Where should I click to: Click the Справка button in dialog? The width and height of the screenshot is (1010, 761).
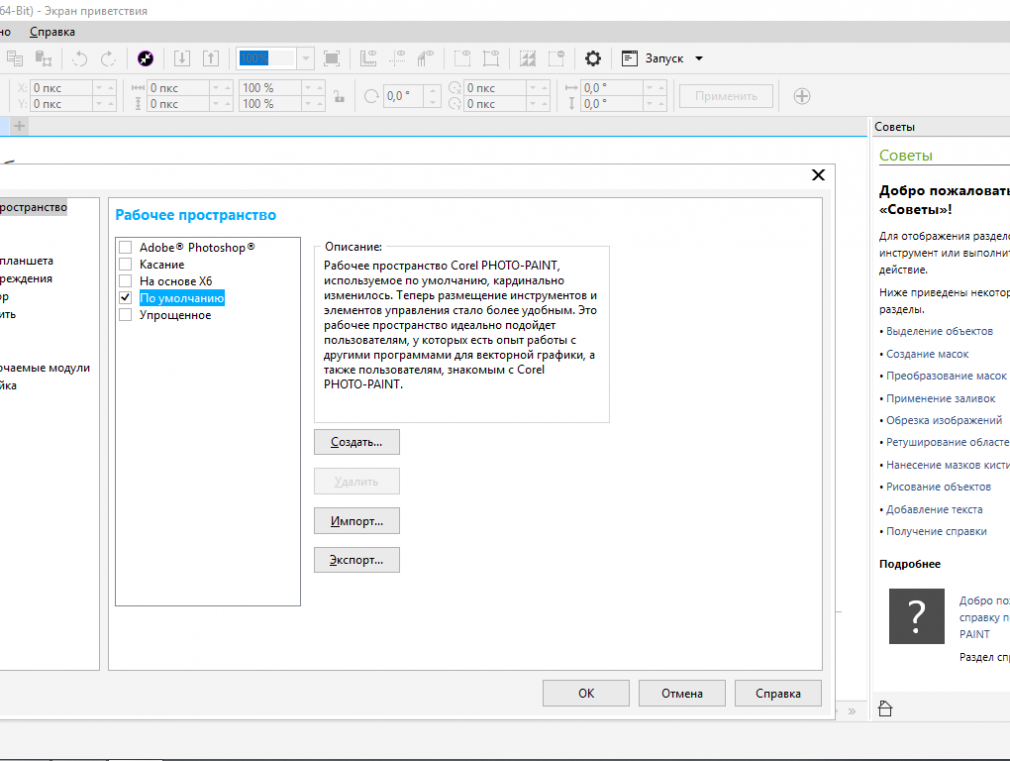tap(778, 693)
